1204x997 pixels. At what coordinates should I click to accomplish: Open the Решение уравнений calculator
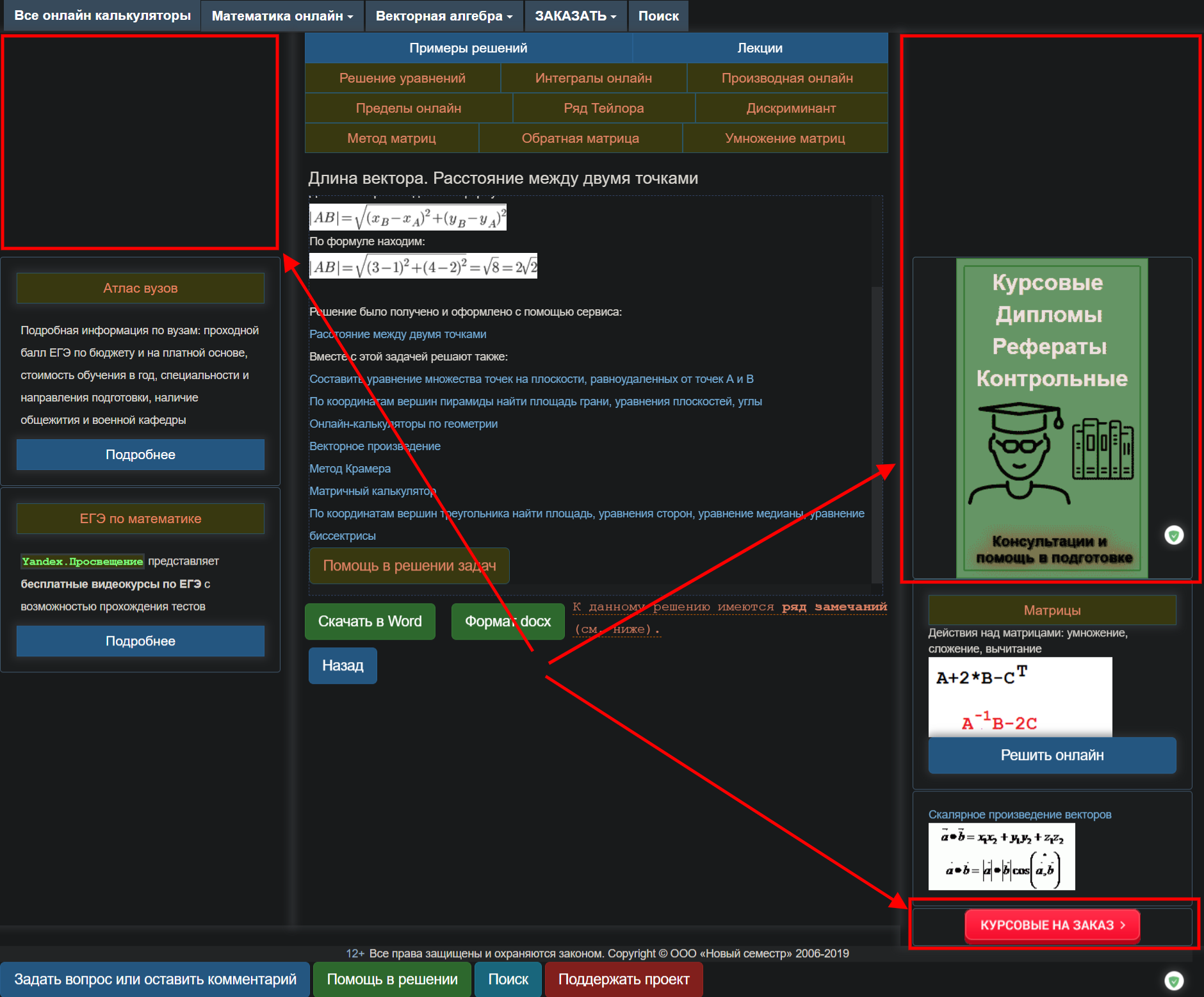pyautogui.click(x=402, y=77)
